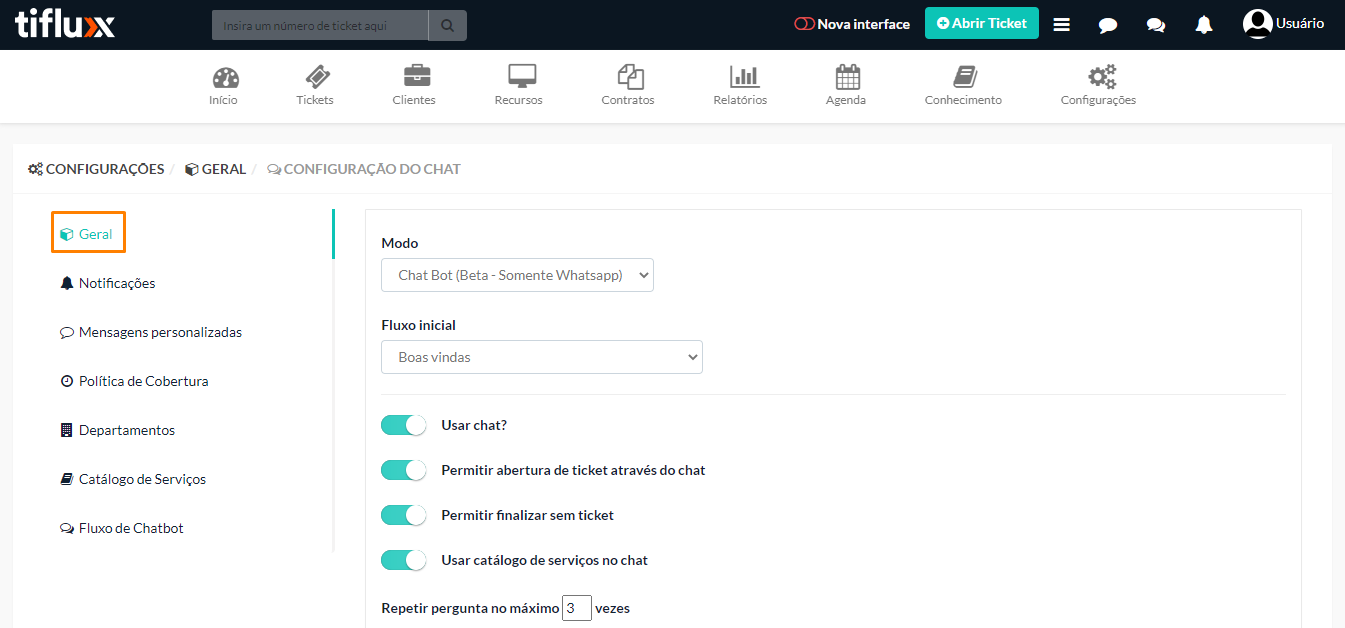Click the Tiflux logo
Viewport: 1345px width, 628px height.
[x=65, y=24]
